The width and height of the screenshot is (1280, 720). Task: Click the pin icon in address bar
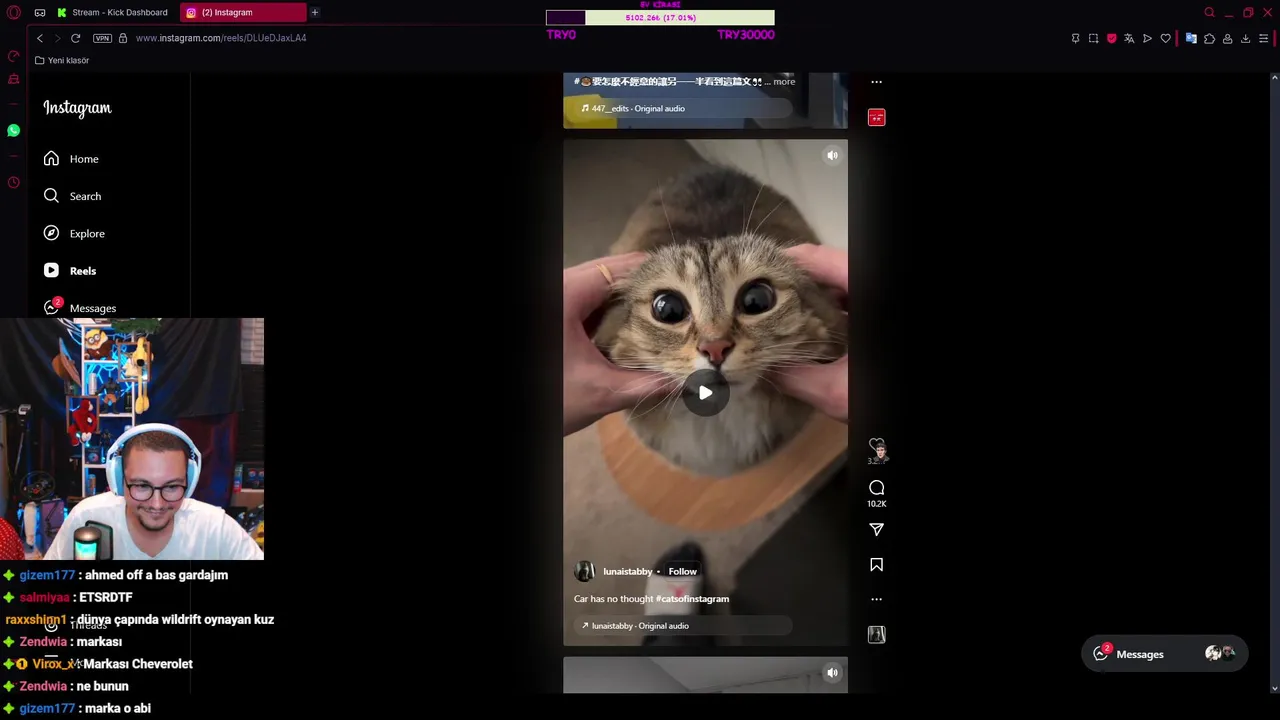click(1075, 38)
